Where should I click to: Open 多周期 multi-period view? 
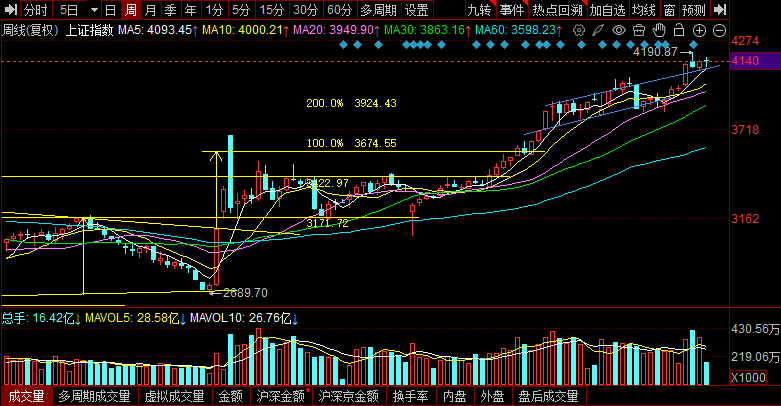click(379, 10)
